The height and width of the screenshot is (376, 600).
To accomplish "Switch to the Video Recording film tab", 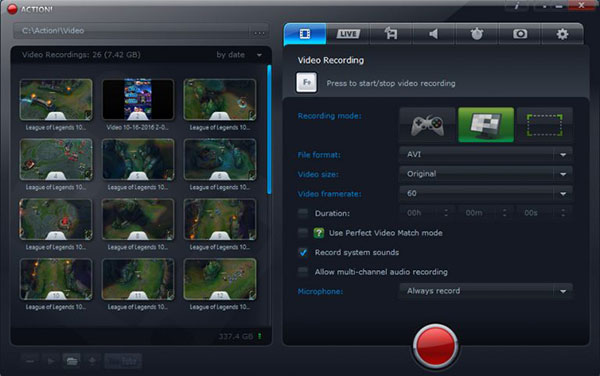I will tap(305, 34).
